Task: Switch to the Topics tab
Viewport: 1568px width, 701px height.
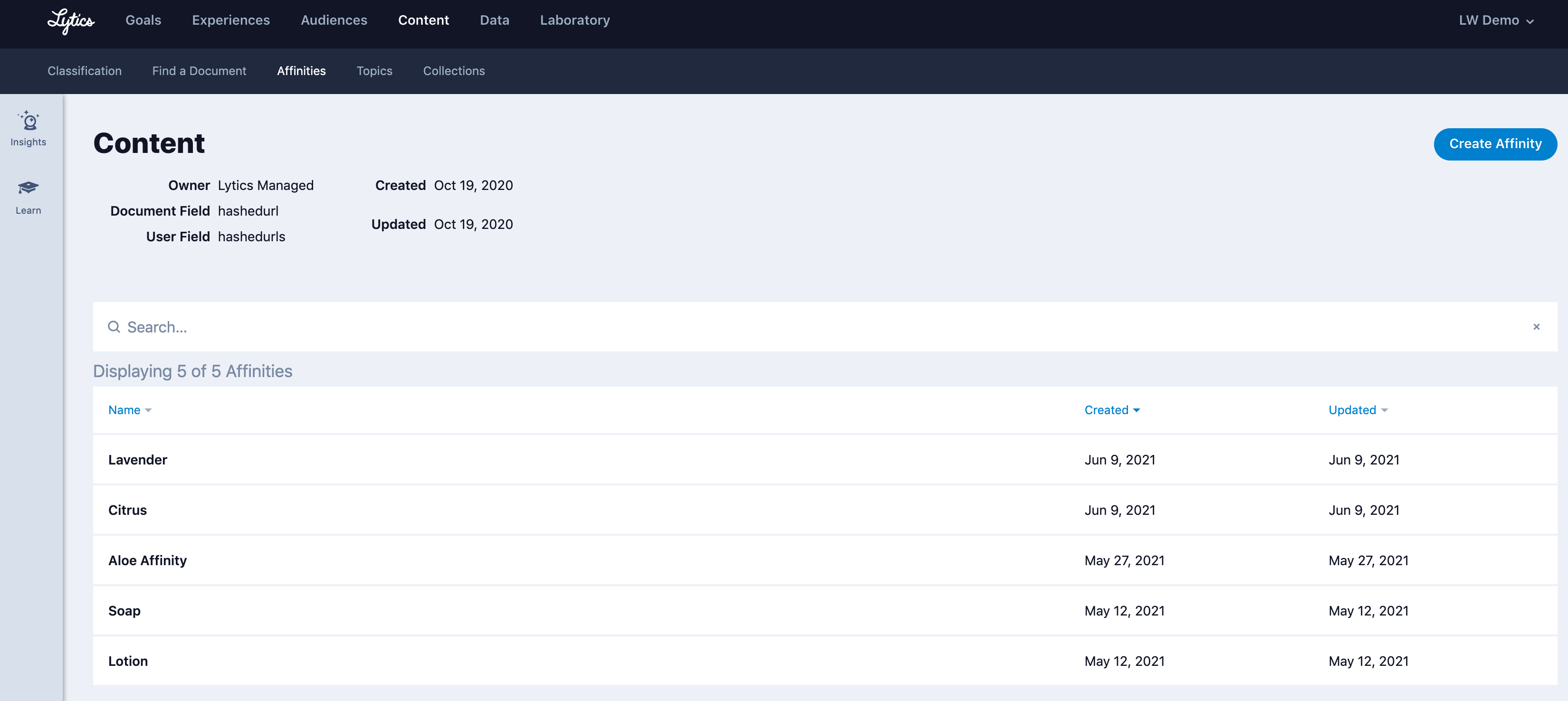Action: pyautogui.click(x=374, y=71)
